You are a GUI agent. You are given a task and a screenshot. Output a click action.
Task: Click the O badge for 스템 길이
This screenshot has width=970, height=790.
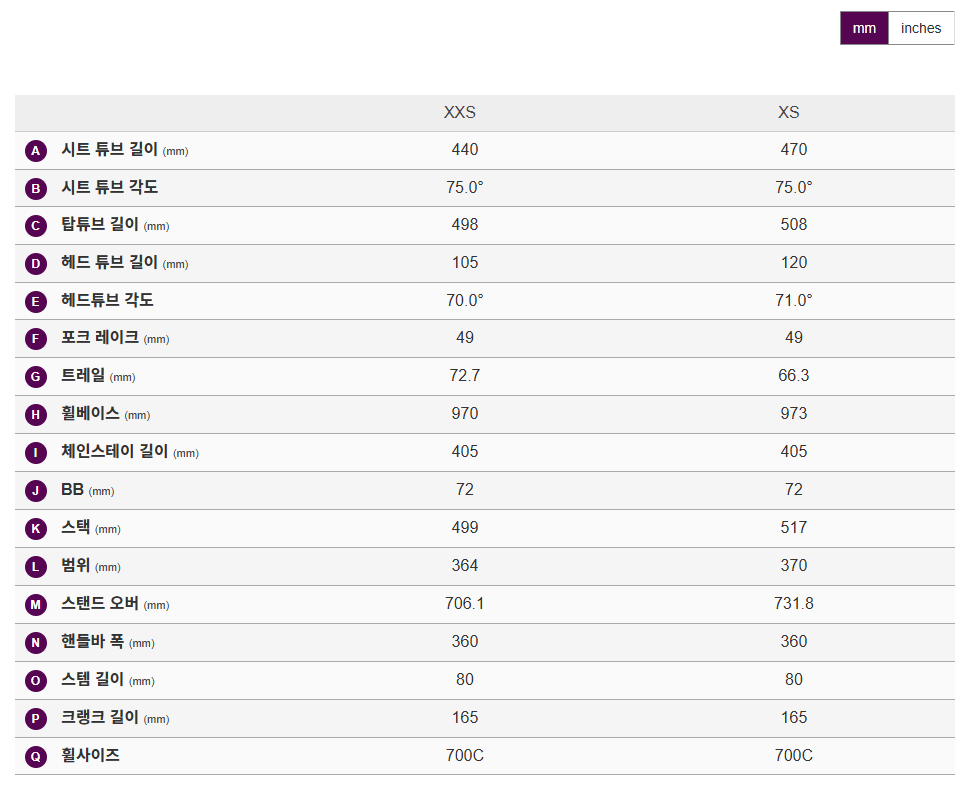pyautogui.click(x=36, y=681)
